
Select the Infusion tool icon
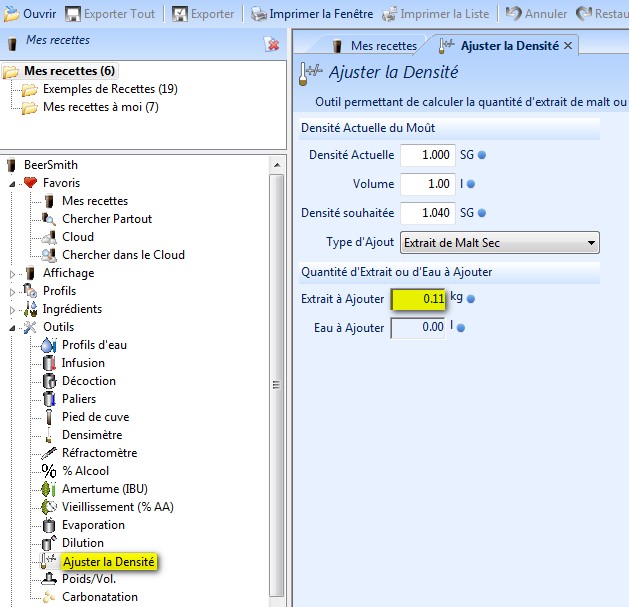point(49,363)
